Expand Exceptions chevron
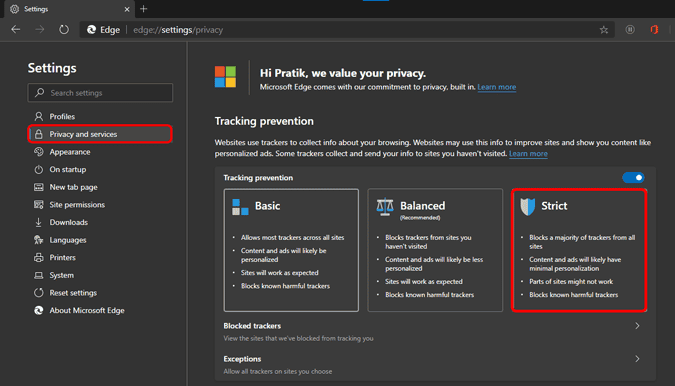 (637, 358)
